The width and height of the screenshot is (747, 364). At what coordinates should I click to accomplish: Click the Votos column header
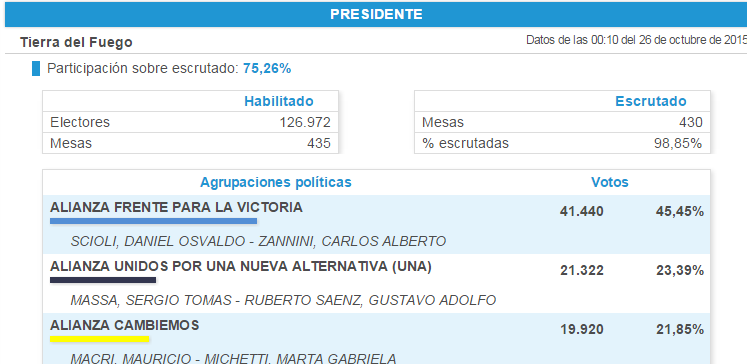[610, 182]
